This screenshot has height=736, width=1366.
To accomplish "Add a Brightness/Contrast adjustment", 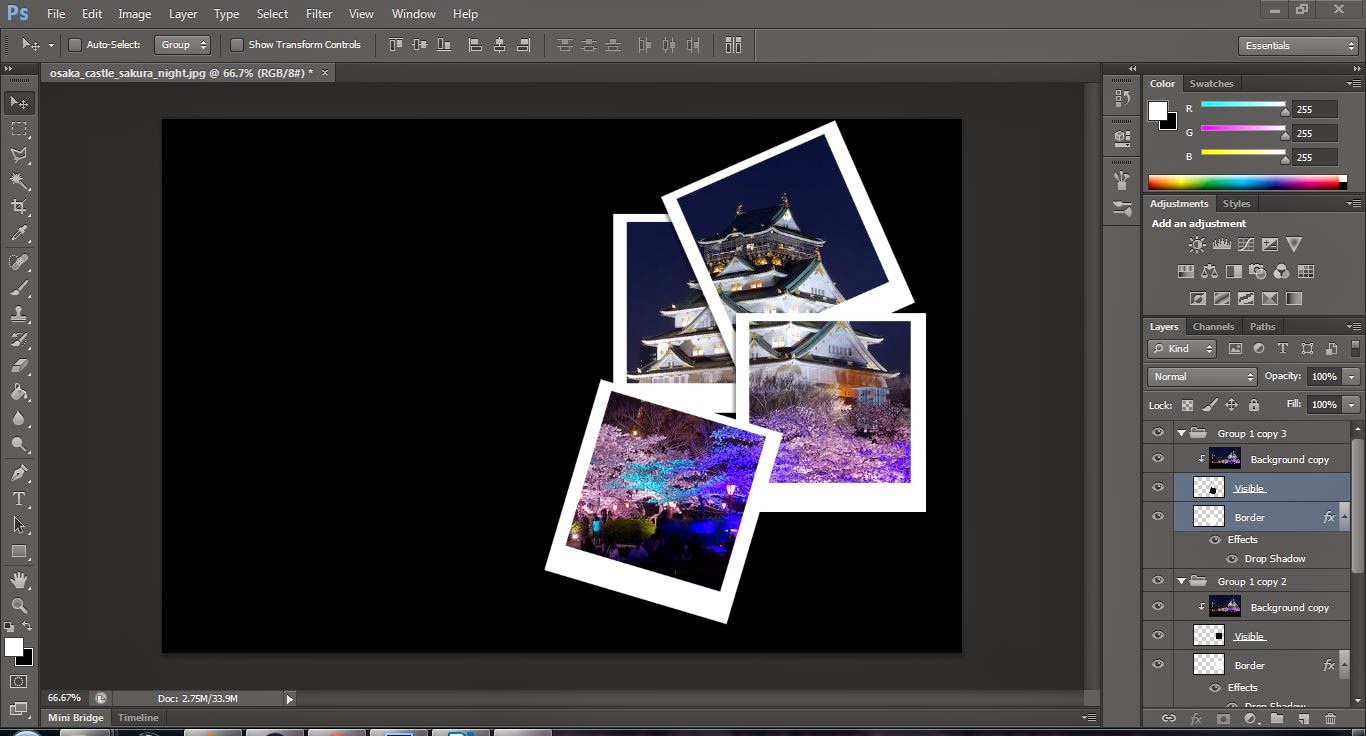I will [1197, 244].
